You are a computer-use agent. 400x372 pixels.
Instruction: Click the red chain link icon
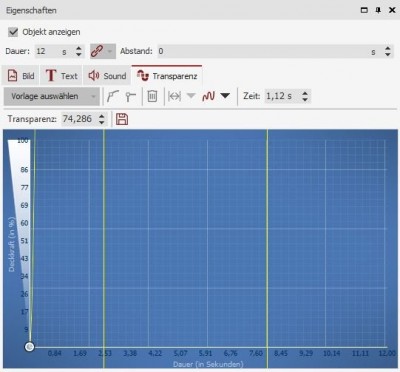97,51
